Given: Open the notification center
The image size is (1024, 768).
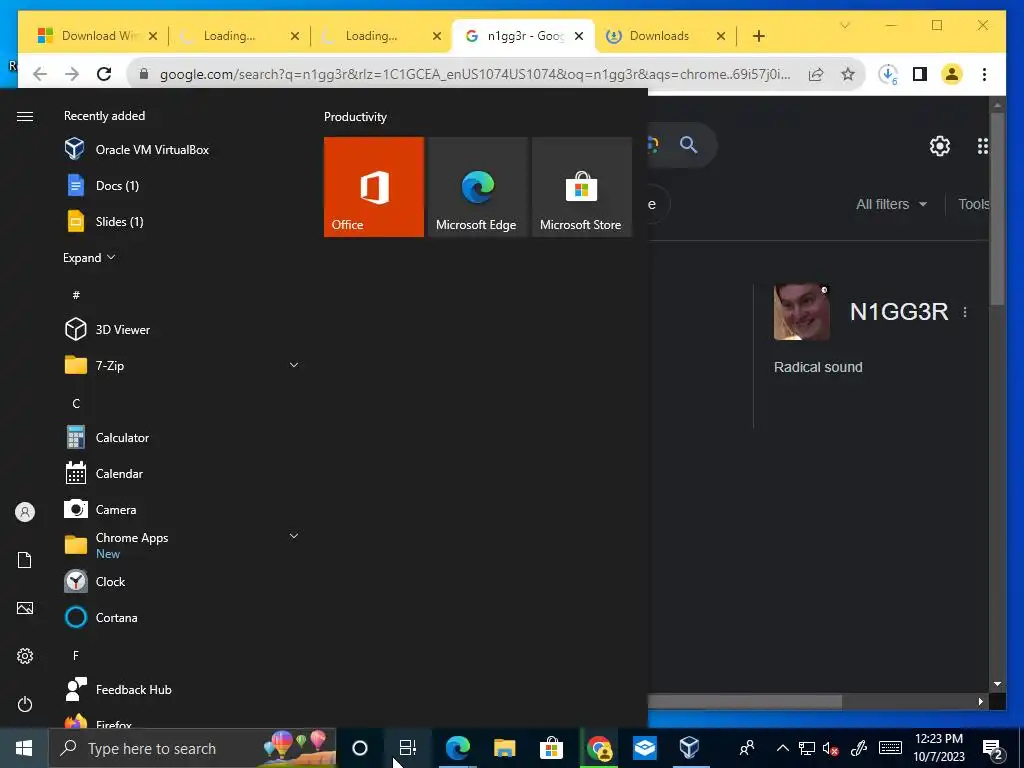Looking at the screenshot, I should [992, 748].
